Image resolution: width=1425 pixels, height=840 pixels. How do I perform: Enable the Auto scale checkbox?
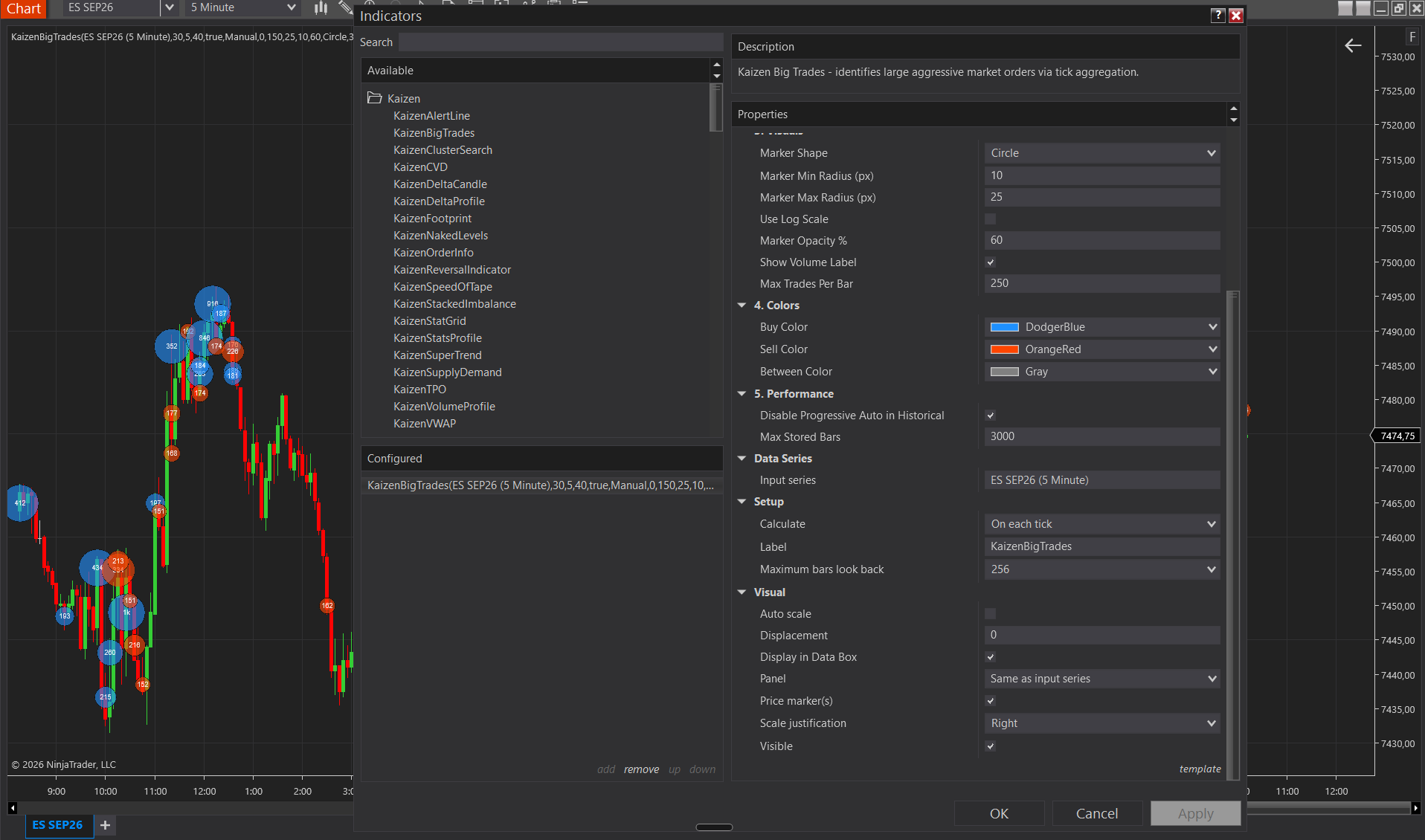(x=990, y=614)
